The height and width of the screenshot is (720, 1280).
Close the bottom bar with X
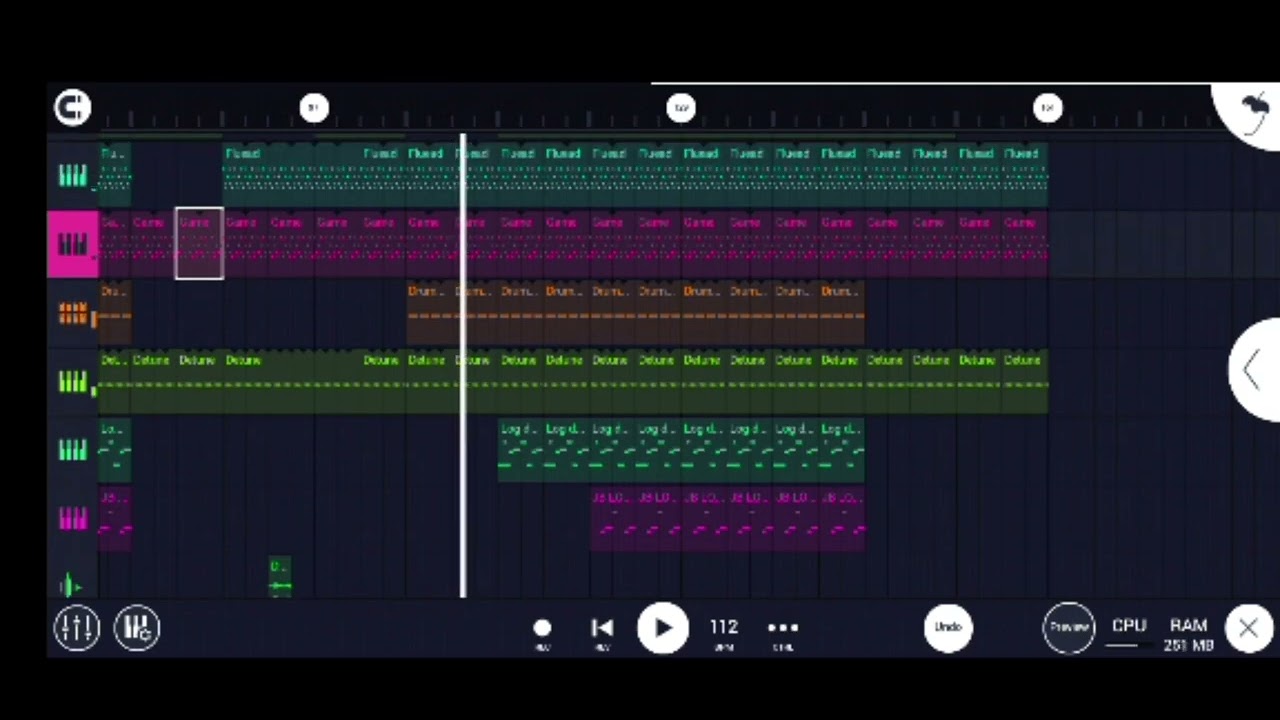(1248, 628)
